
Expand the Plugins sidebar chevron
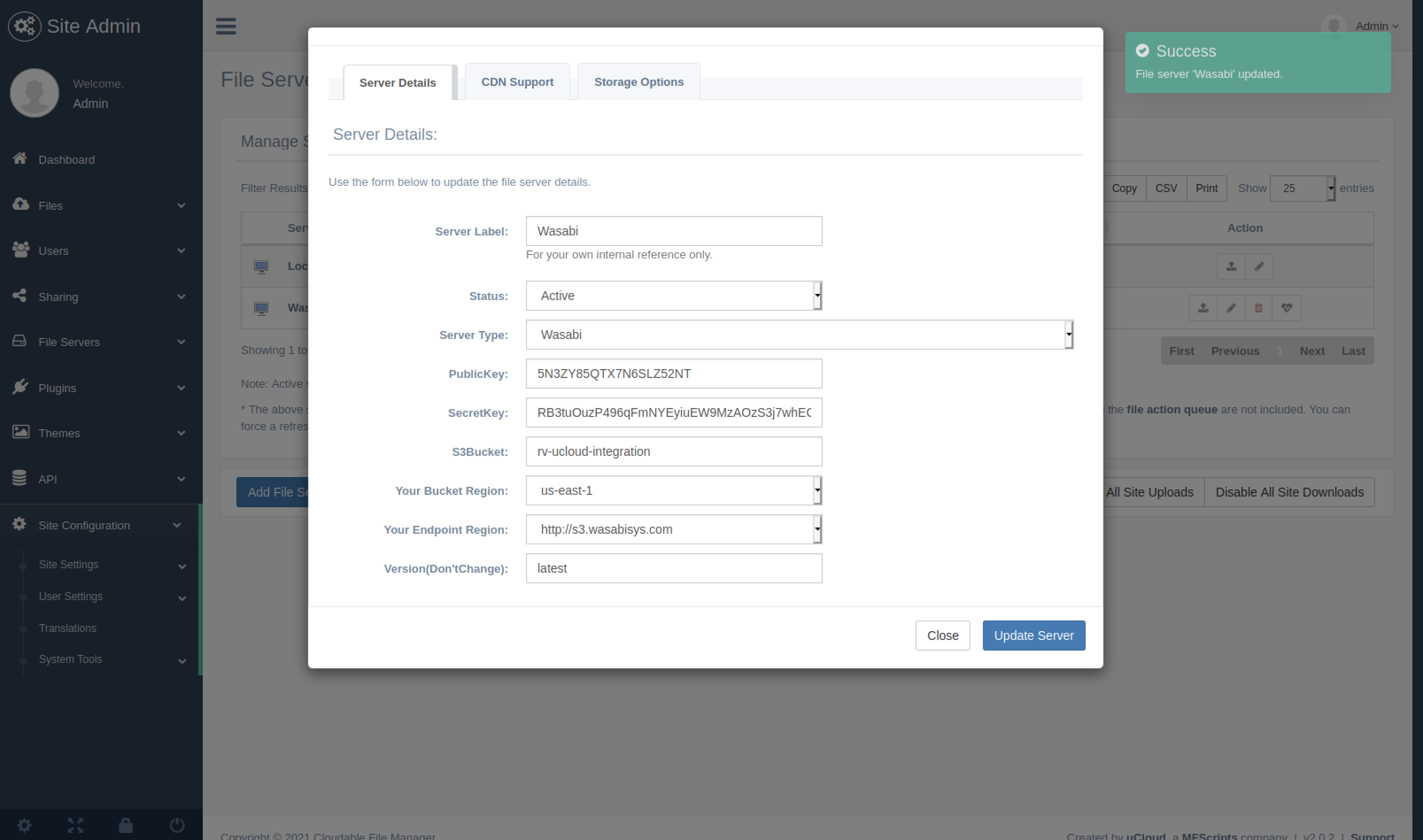(x=181, y=388)
